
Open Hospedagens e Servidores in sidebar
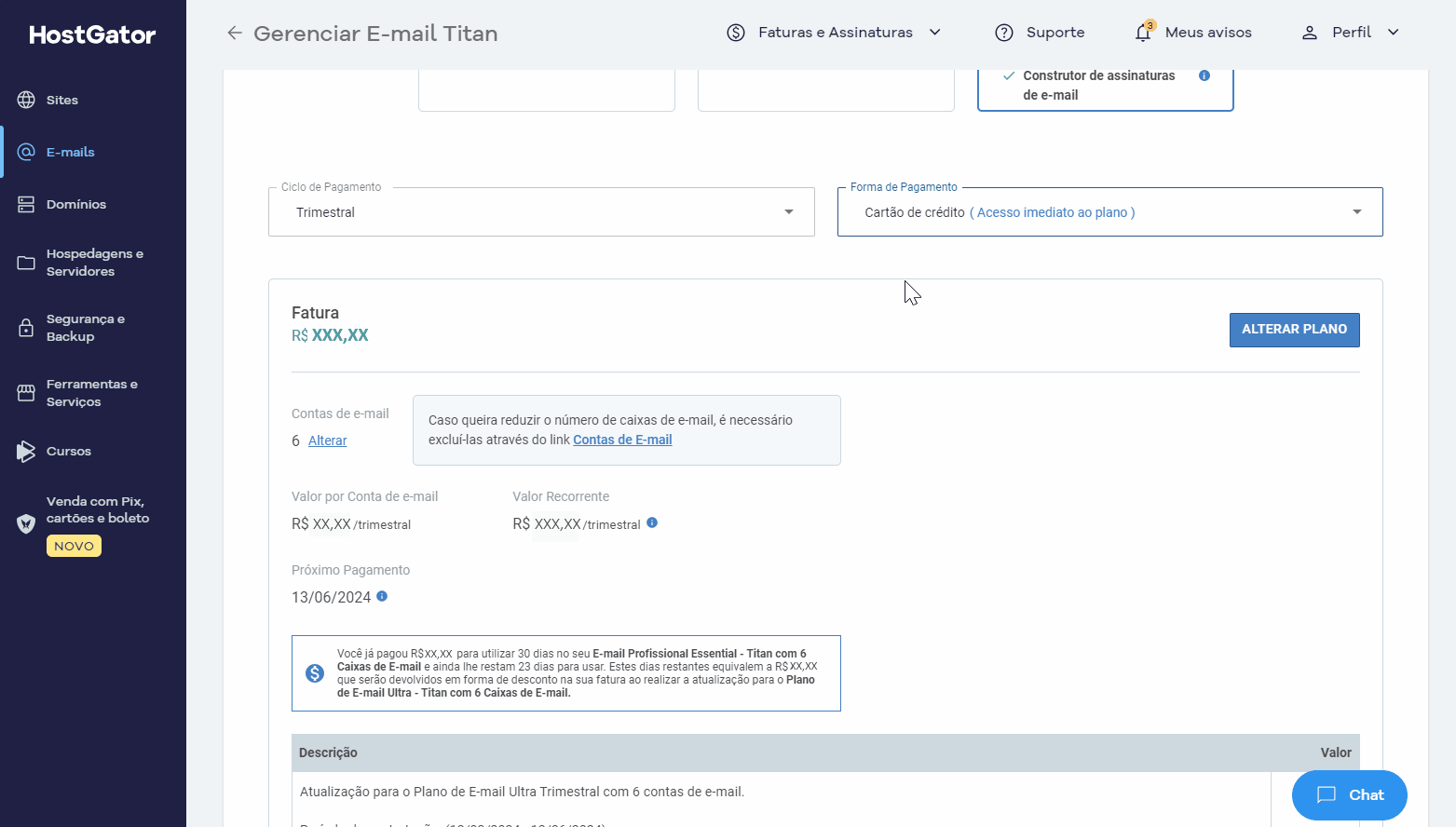[93, 263]
